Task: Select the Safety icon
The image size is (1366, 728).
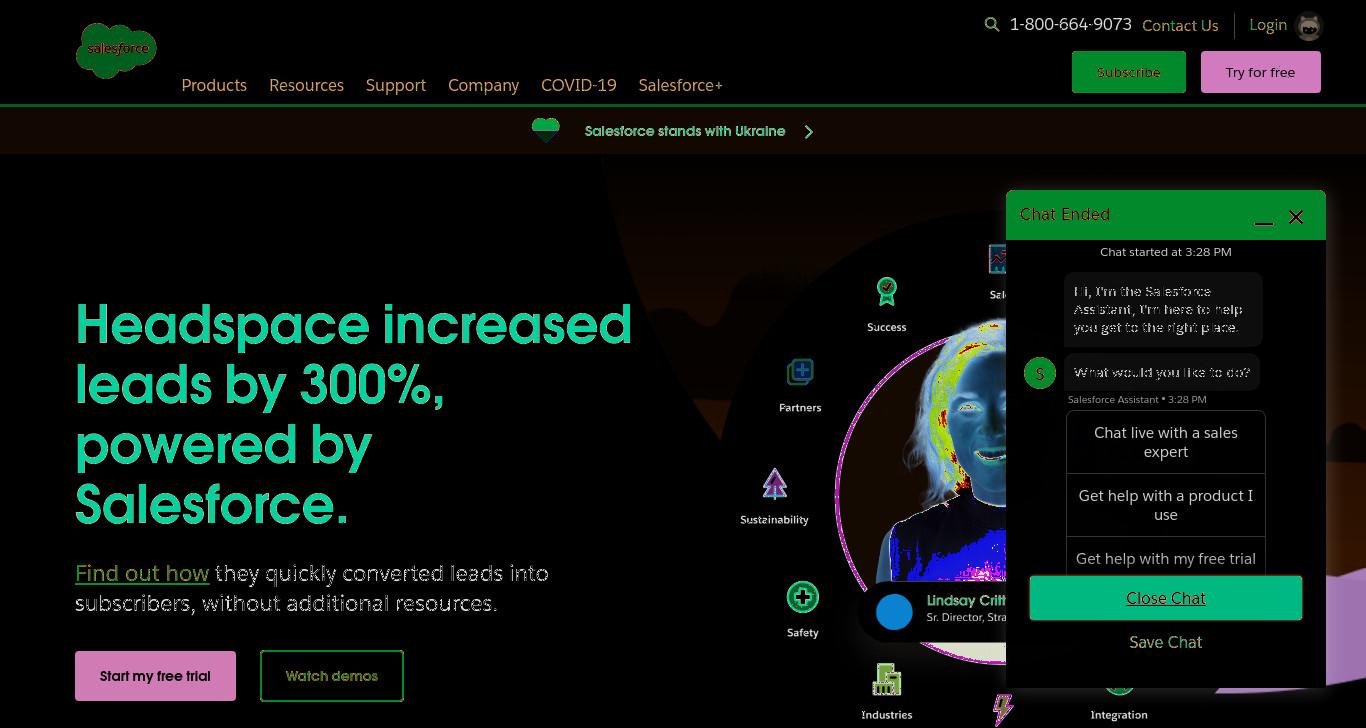Action: coord(802,597)
